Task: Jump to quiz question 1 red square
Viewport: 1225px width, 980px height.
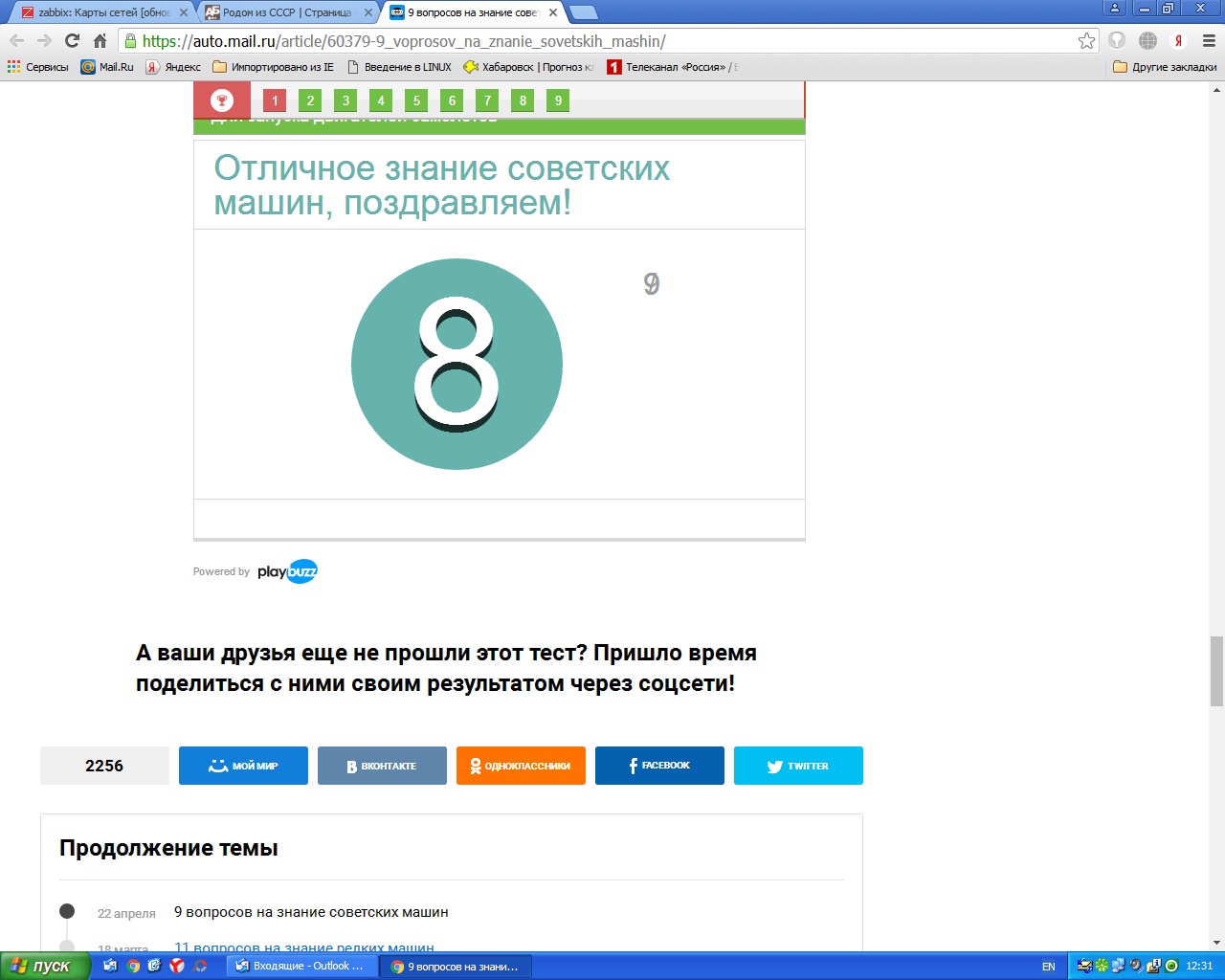Action: tap(275, 100)
